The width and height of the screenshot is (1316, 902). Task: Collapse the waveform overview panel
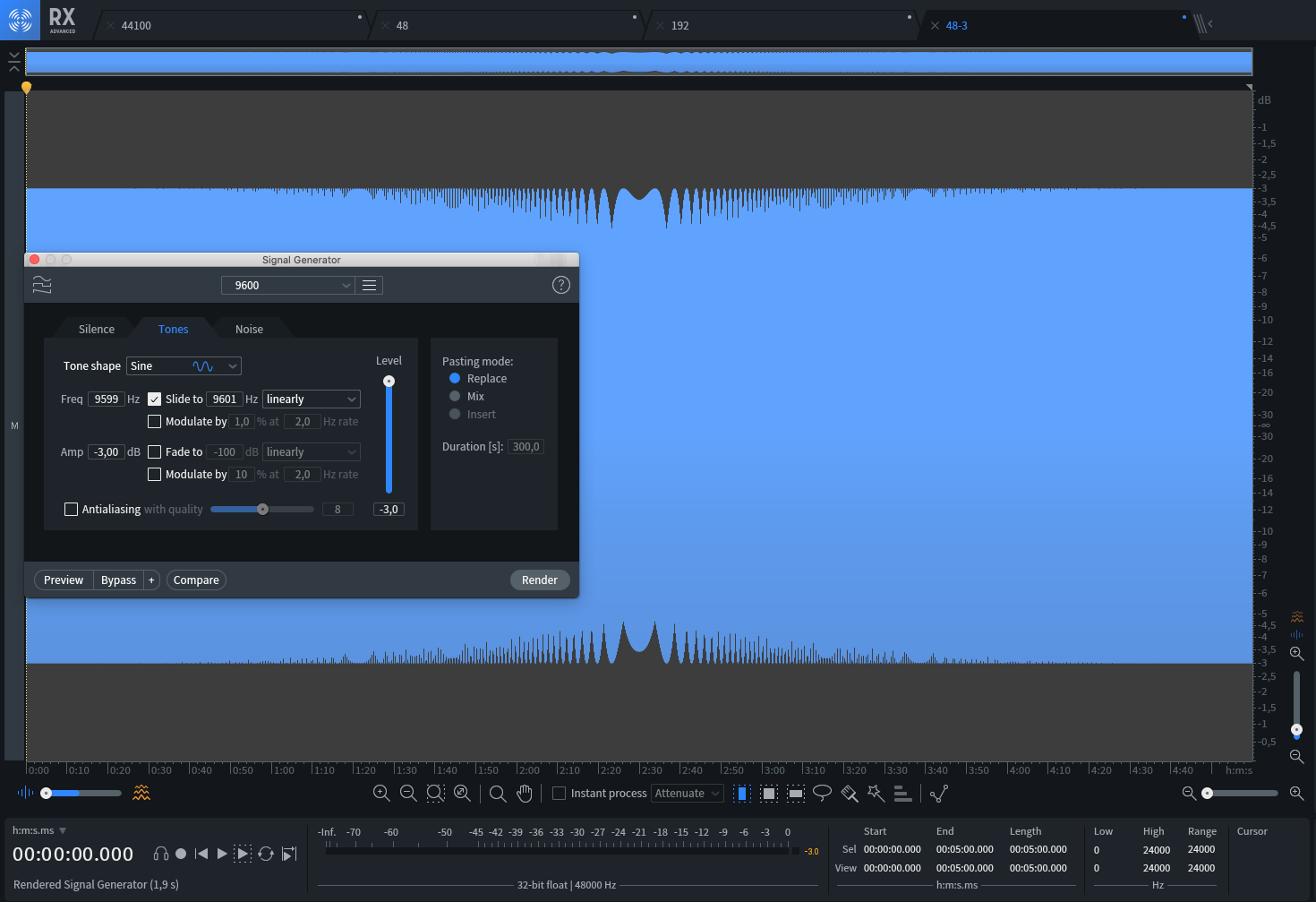pos(13,61)
